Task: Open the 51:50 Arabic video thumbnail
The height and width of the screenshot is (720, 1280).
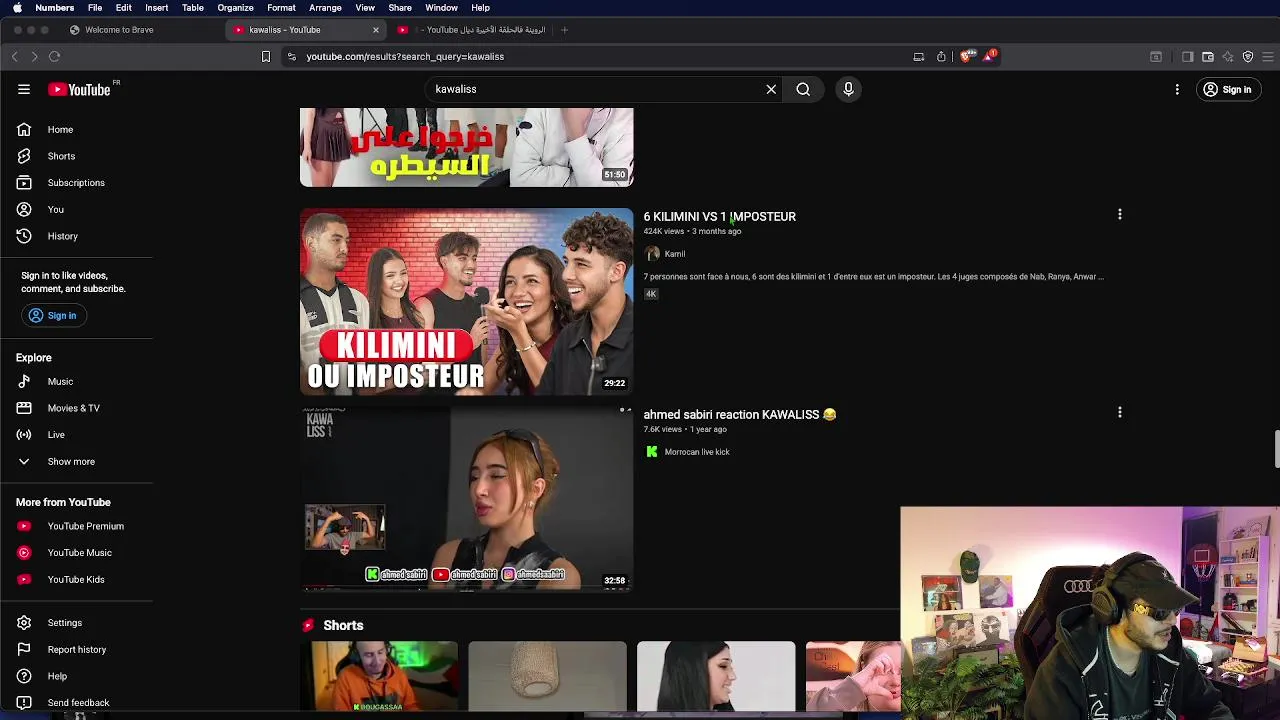Action: coord(466,147)
